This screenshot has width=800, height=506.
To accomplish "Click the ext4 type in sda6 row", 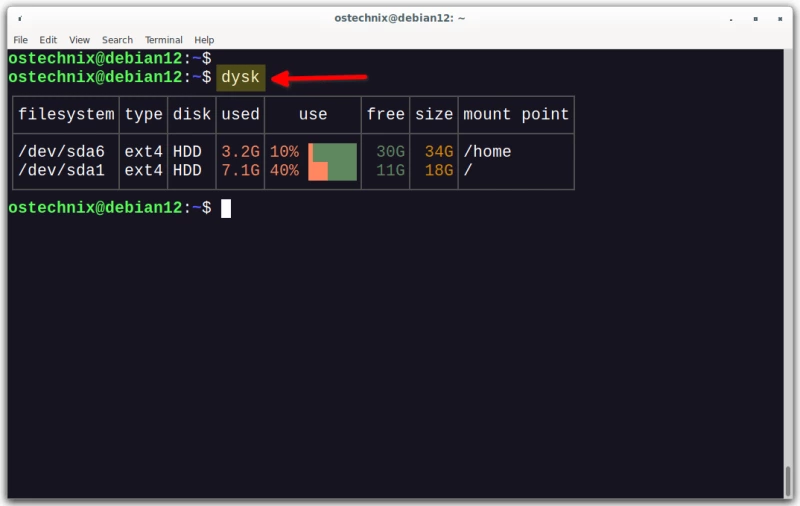I will tap(143, 151).
